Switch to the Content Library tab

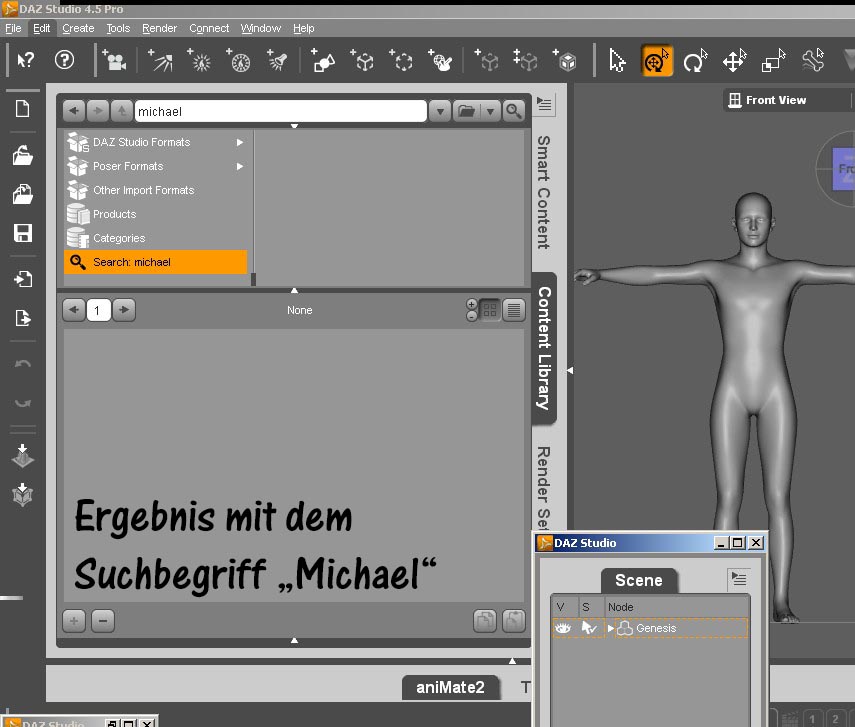click(x=544, y=348)
